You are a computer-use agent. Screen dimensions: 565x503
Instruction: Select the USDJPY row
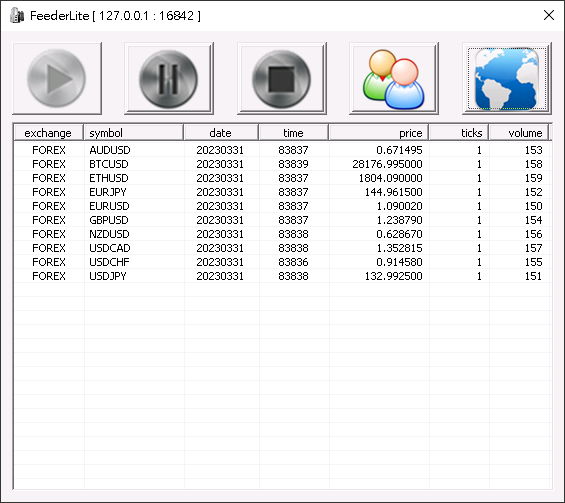pyautogui.click(x=282, y=276)
